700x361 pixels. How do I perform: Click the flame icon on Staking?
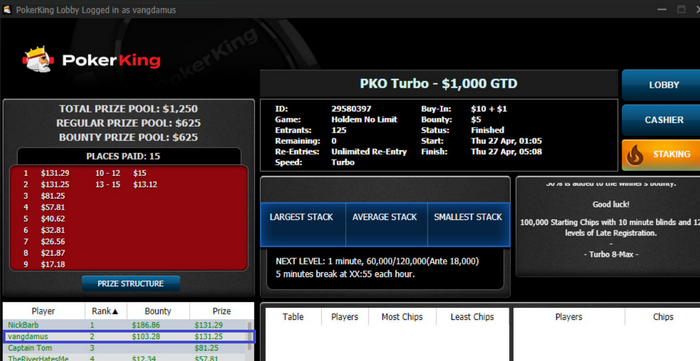click(x=635, y=155)
